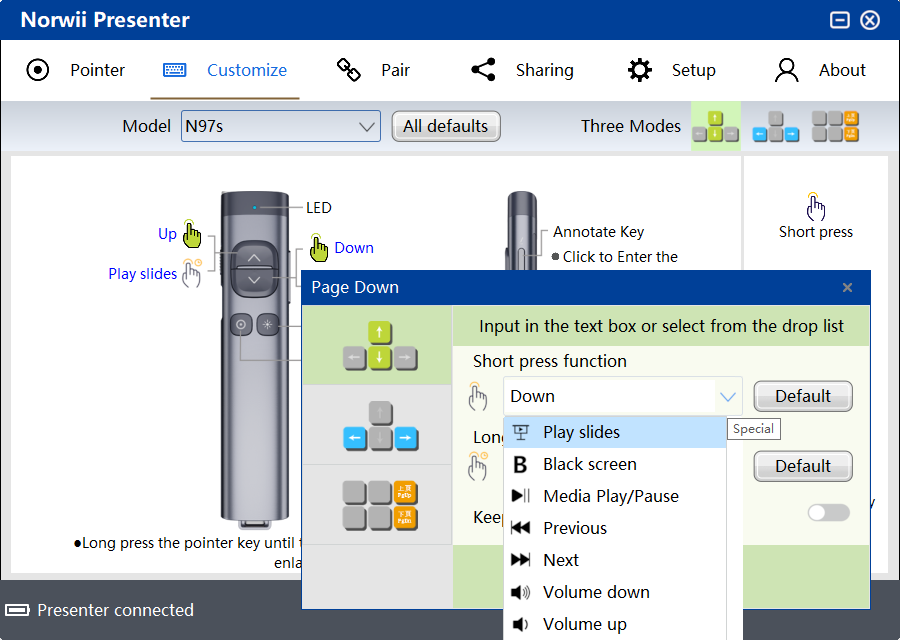Click the Default button for long press function

[x=802, y=466]
